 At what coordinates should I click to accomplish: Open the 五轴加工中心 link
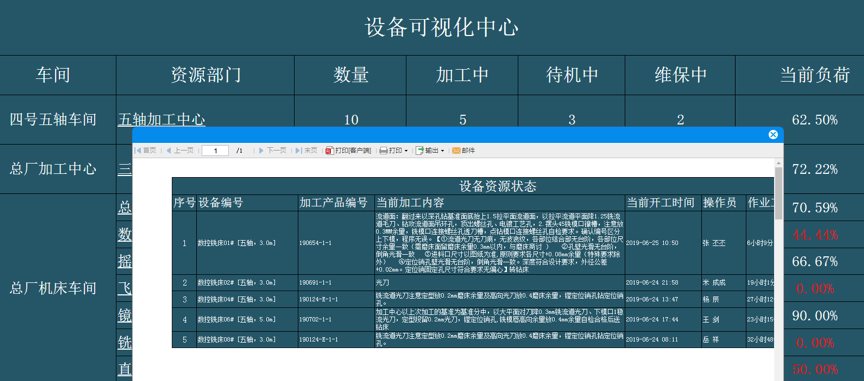(x=161, y=120)
